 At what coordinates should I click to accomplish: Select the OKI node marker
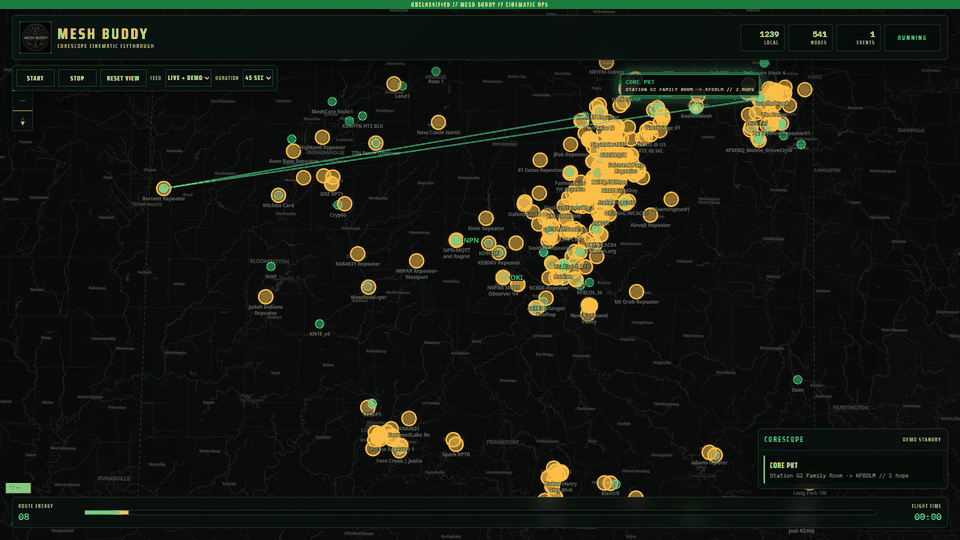pyautogui.click(x=503, y=277)
